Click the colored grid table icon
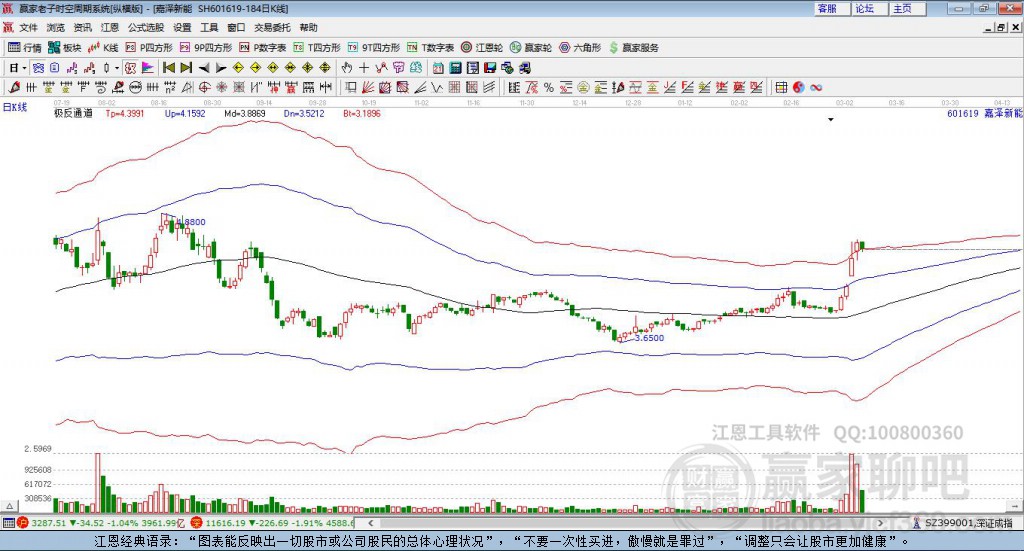This screenshot has width=1024, height=551. pyautogui.click(x=781, y=87)
